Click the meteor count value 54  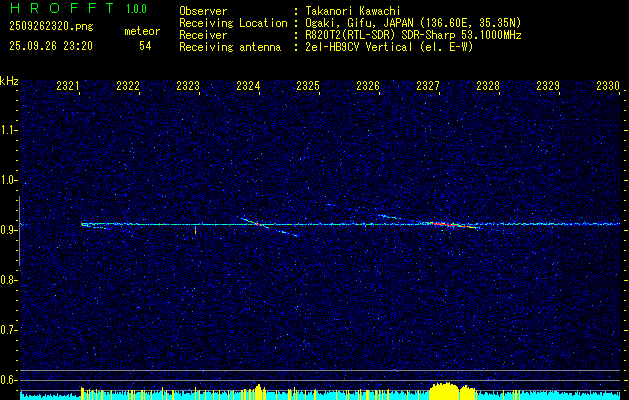coord(145,46)
